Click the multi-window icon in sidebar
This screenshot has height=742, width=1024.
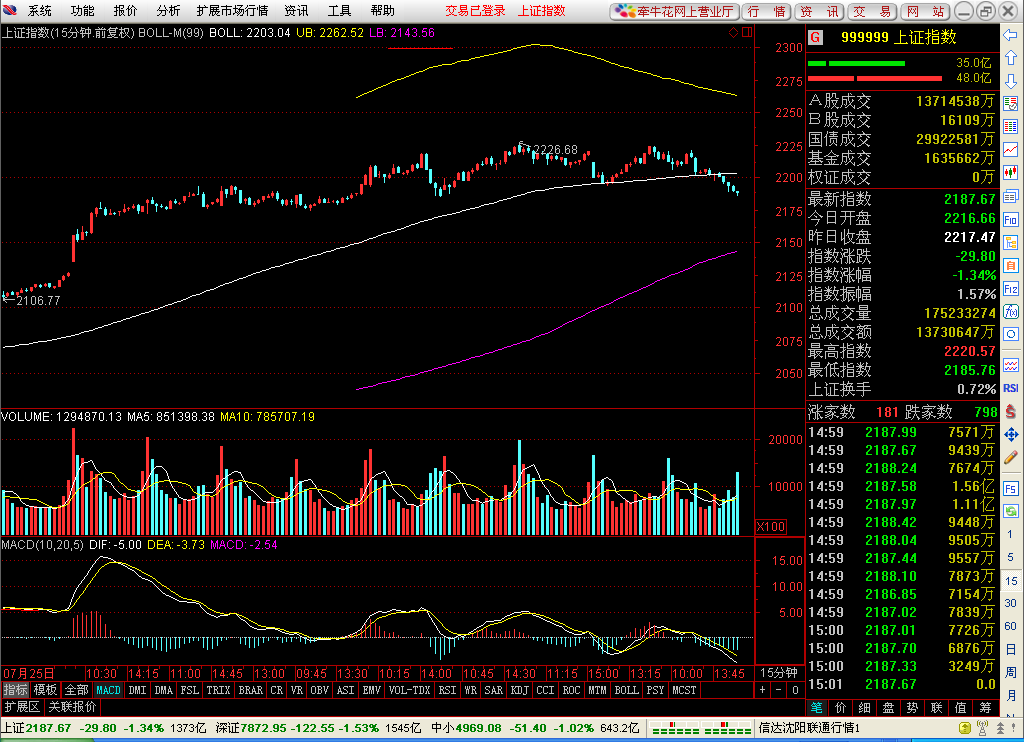pyautogui.click(x=1011, y=196)
